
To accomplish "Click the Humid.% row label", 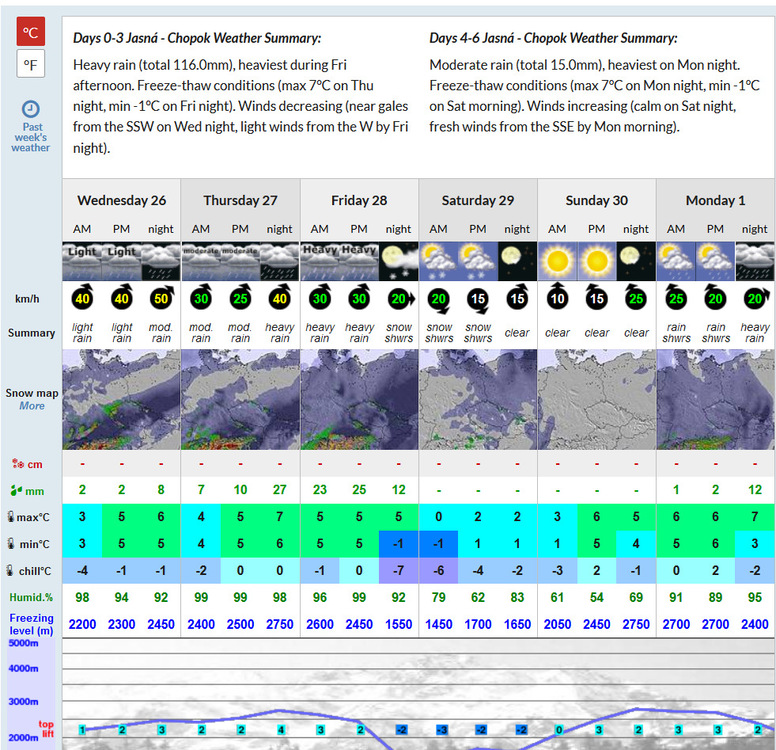I will pyautogui.click(x=31, y=598).
